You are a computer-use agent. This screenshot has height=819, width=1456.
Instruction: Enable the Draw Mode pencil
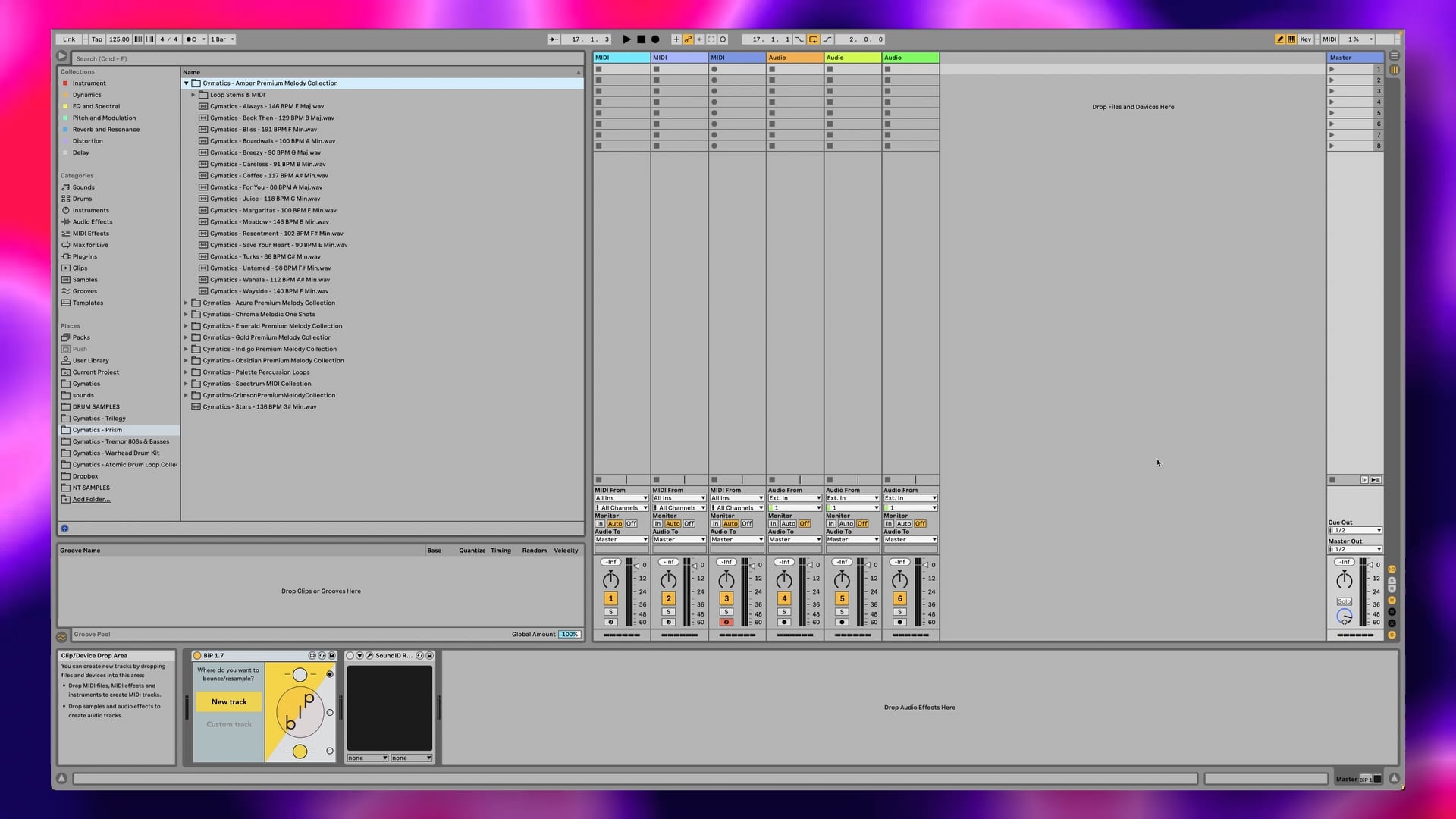point(1280,39)
